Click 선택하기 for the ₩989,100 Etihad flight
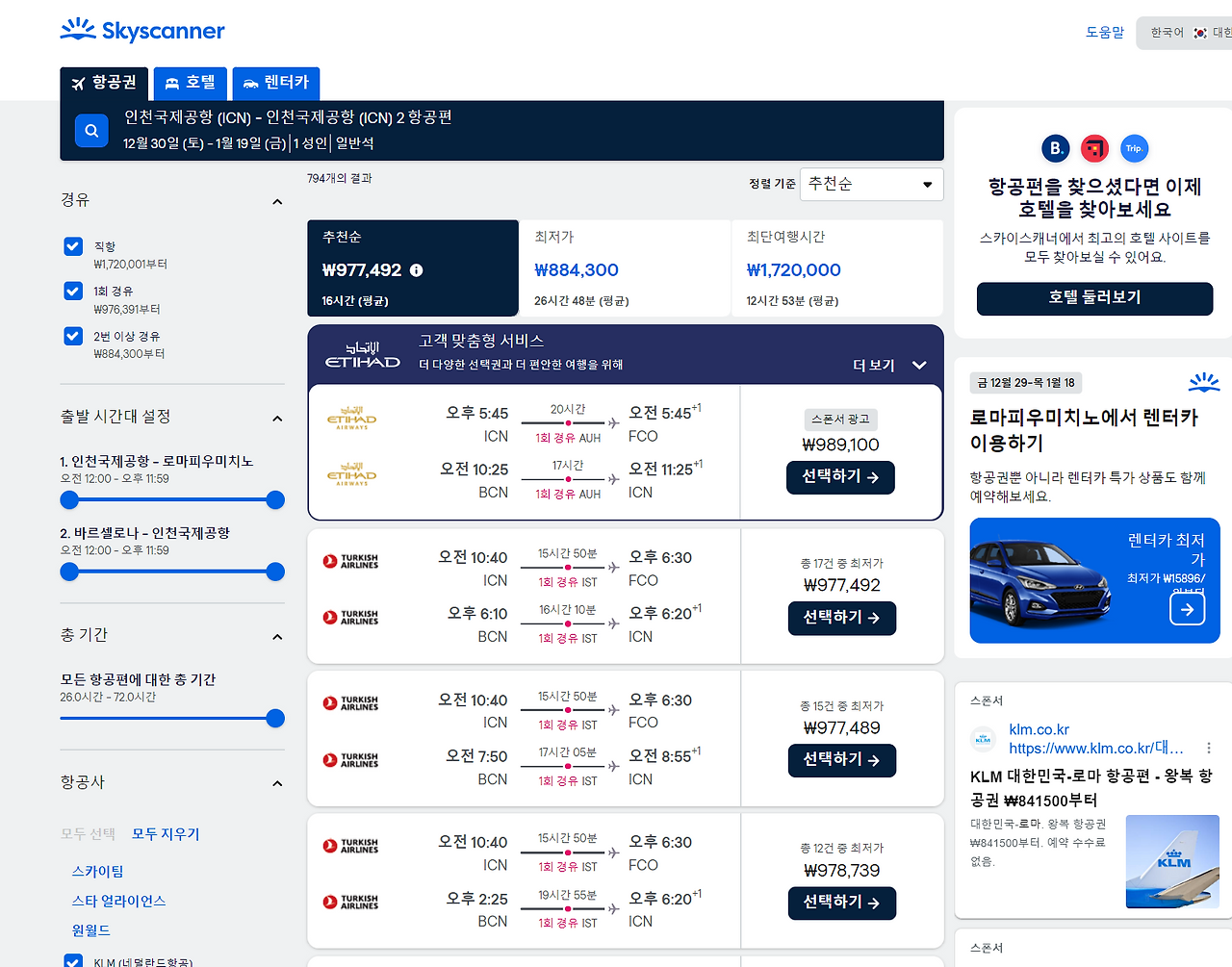The image size is (1232, 967). point(841,477)
